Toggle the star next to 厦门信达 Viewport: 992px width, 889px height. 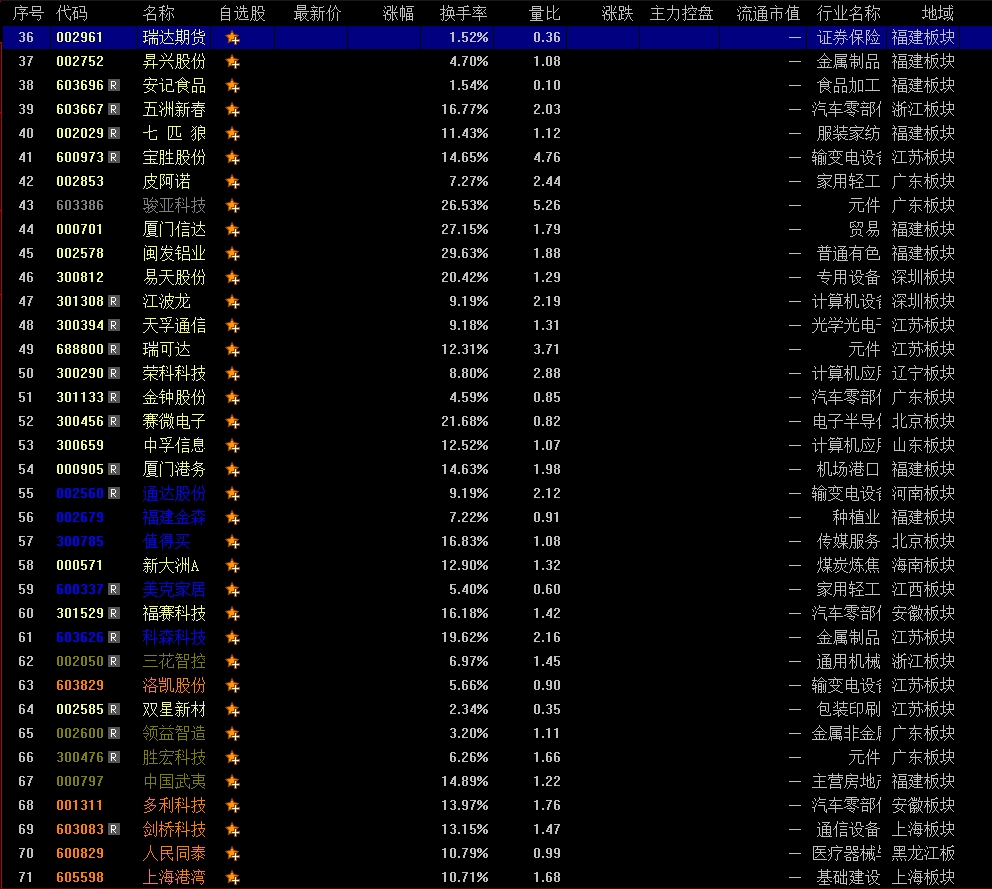point(233,230)
